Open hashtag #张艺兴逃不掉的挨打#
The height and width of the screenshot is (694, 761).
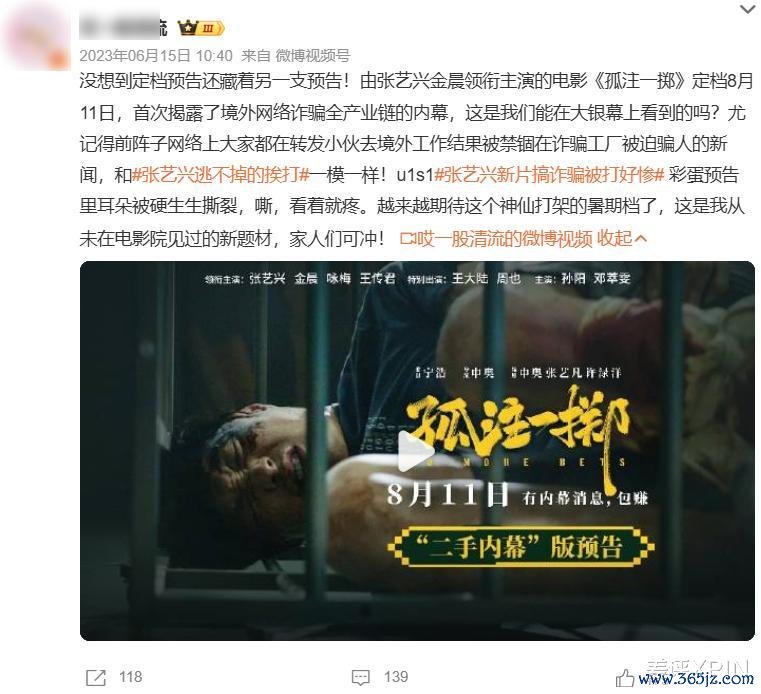click(x=221, y=175)
